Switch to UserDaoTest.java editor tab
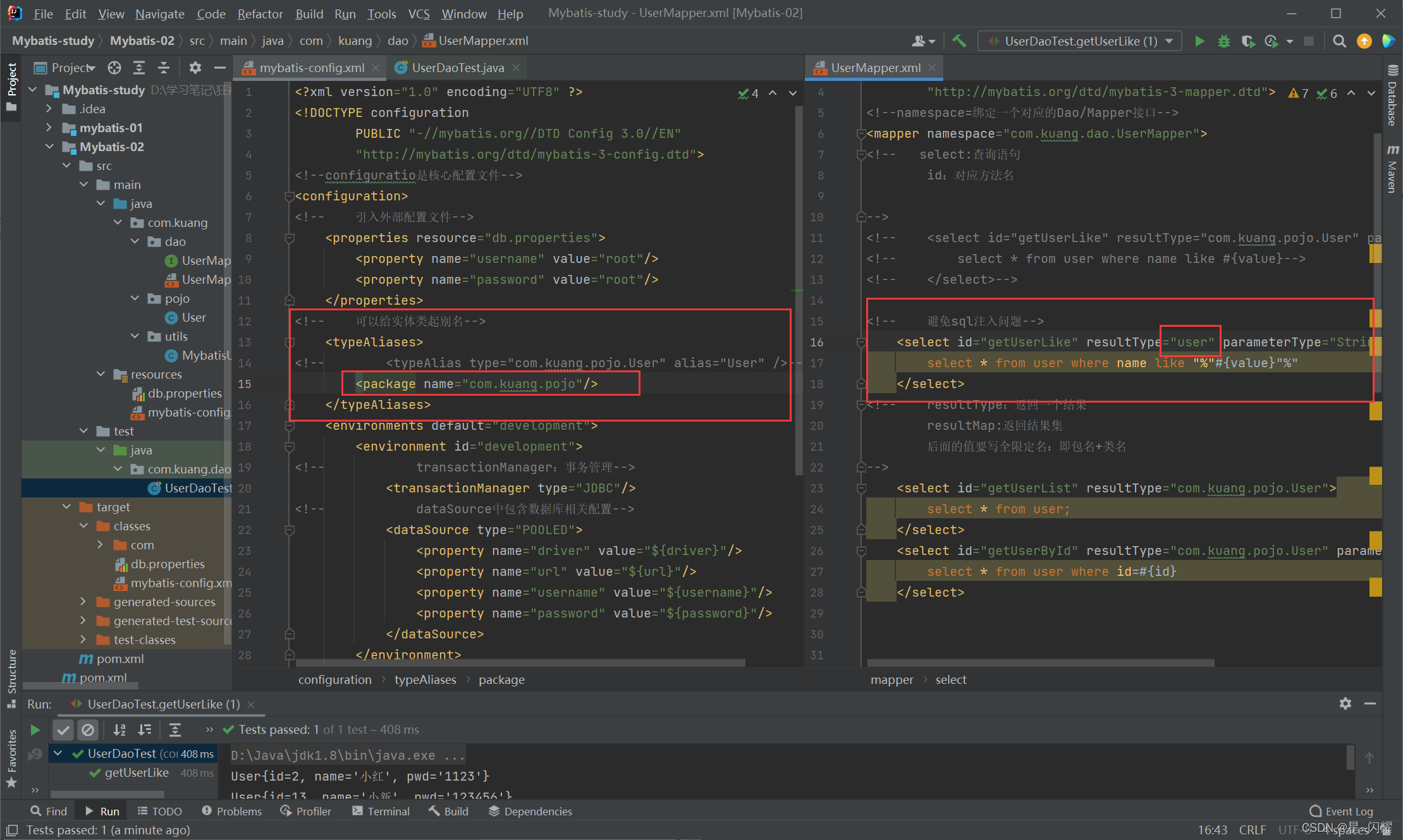The width and height of the screenshot is (1403, 840). (x=458, y=68)
